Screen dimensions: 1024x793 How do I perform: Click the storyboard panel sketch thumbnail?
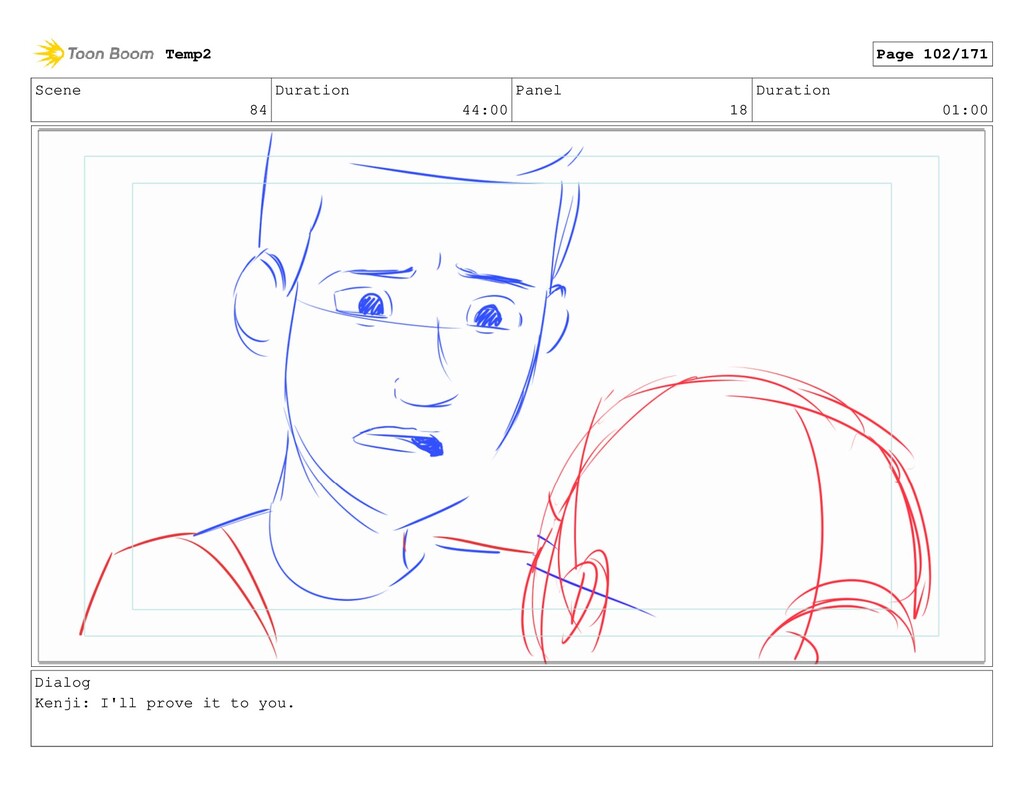tap(511, 396)
